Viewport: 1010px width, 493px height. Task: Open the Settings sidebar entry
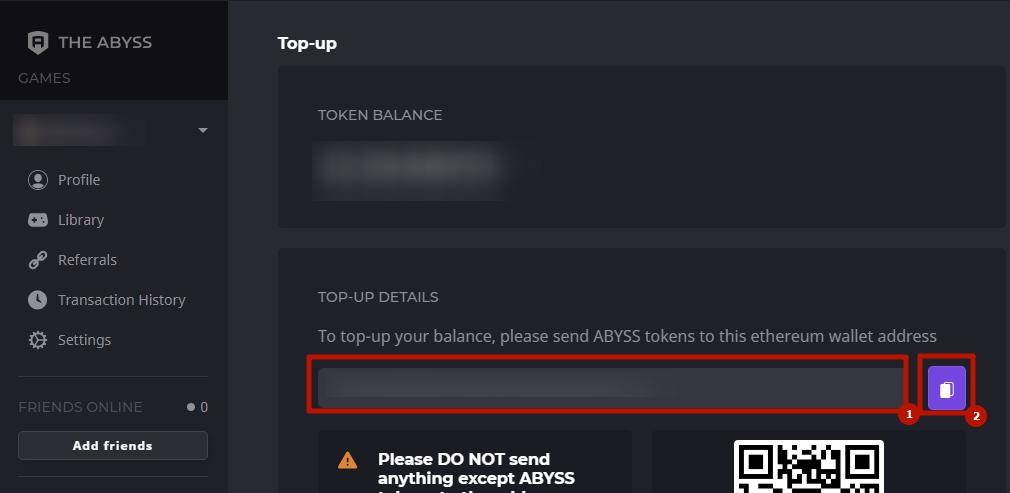(84, 340)
